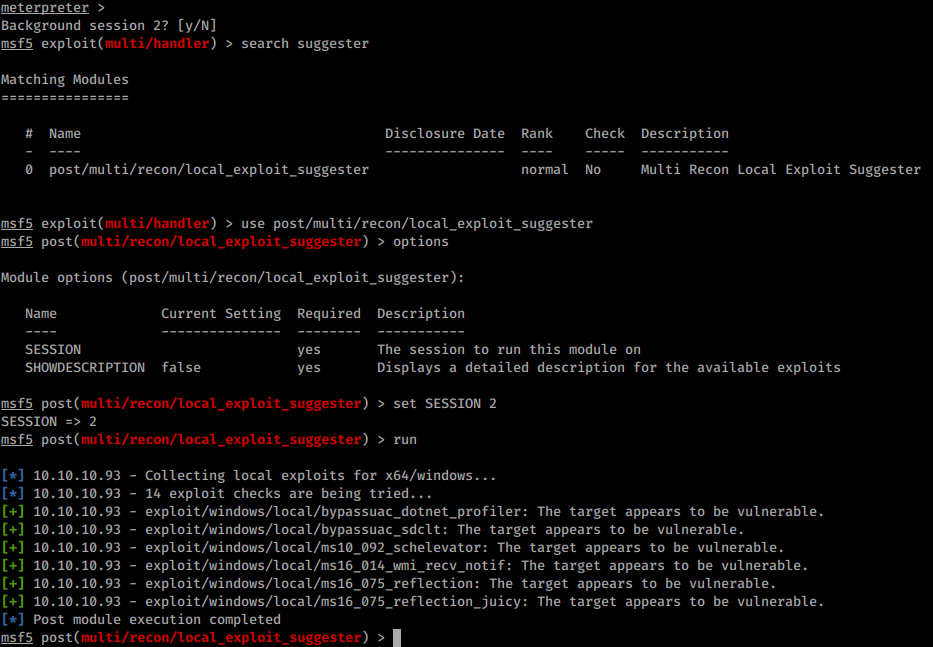The height and width of the screenshot is (647, 933).
Task: Click the "false" current setting value
Action: [181, 367]
